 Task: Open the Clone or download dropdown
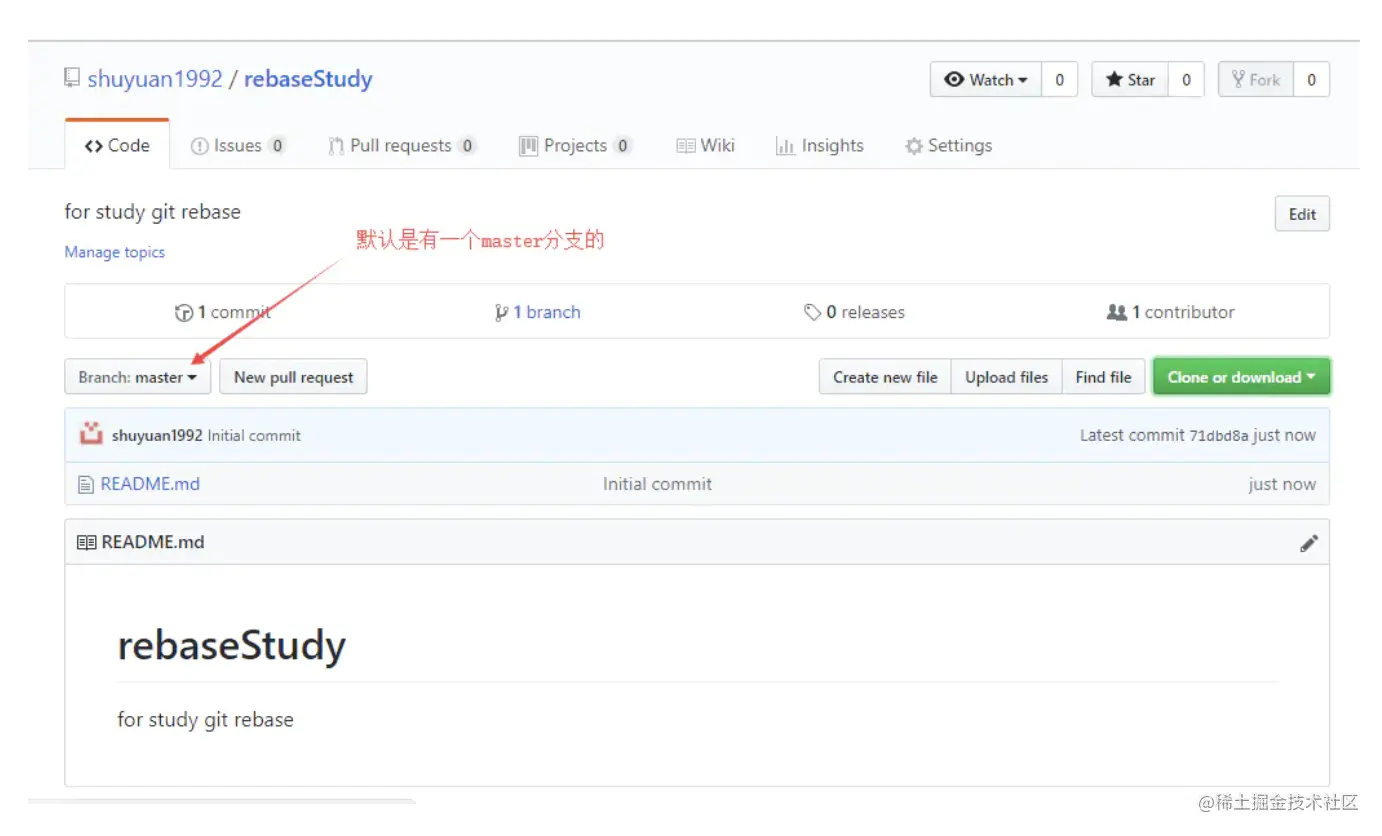point(1241,377)
